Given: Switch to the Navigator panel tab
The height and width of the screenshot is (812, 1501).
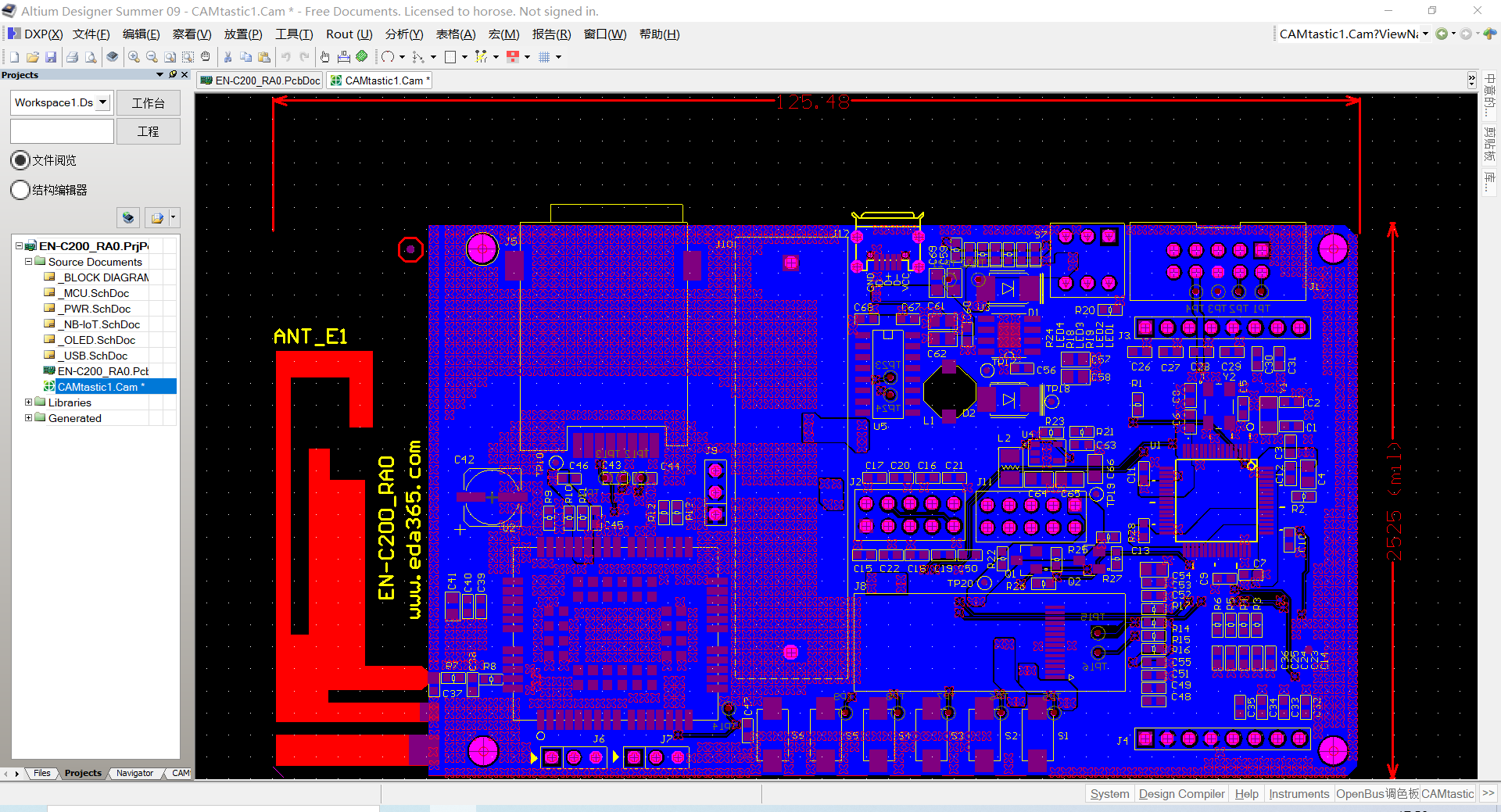Looking at the screenshot, I should click(134, 773).
